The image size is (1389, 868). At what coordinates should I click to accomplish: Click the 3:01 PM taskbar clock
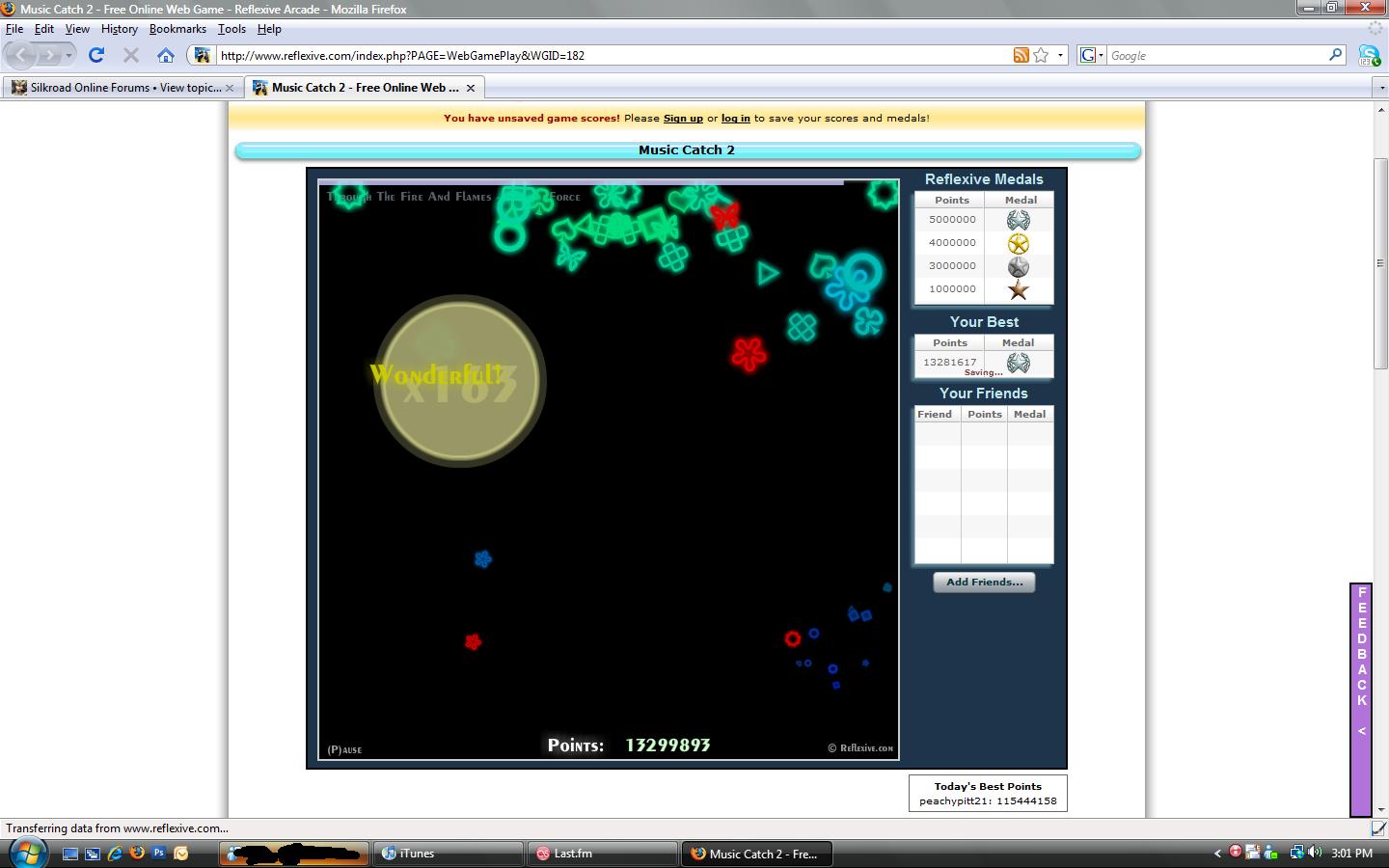tap(1351, 854)
